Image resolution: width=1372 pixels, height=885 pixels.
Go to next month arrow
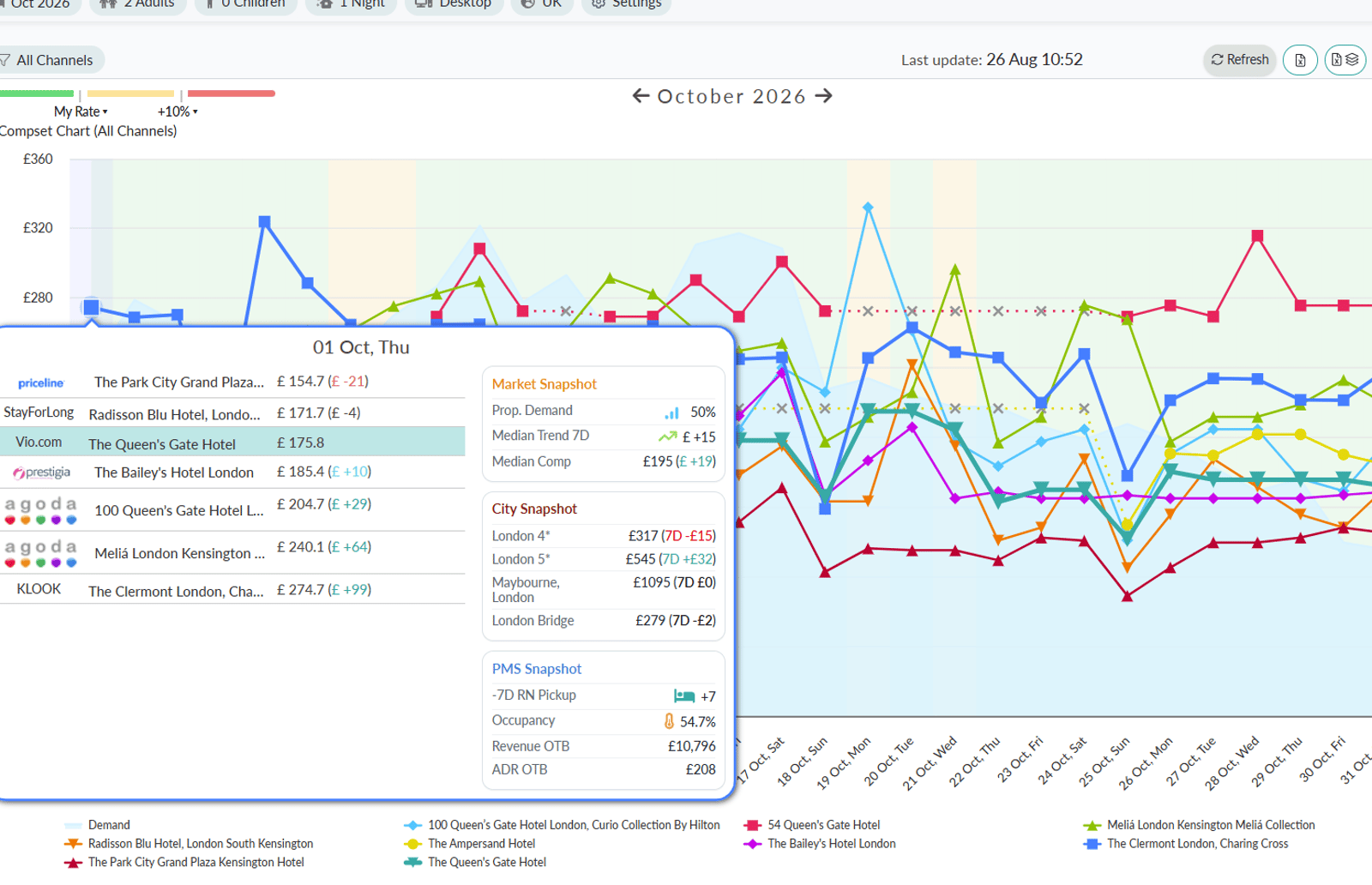(824, 96)
